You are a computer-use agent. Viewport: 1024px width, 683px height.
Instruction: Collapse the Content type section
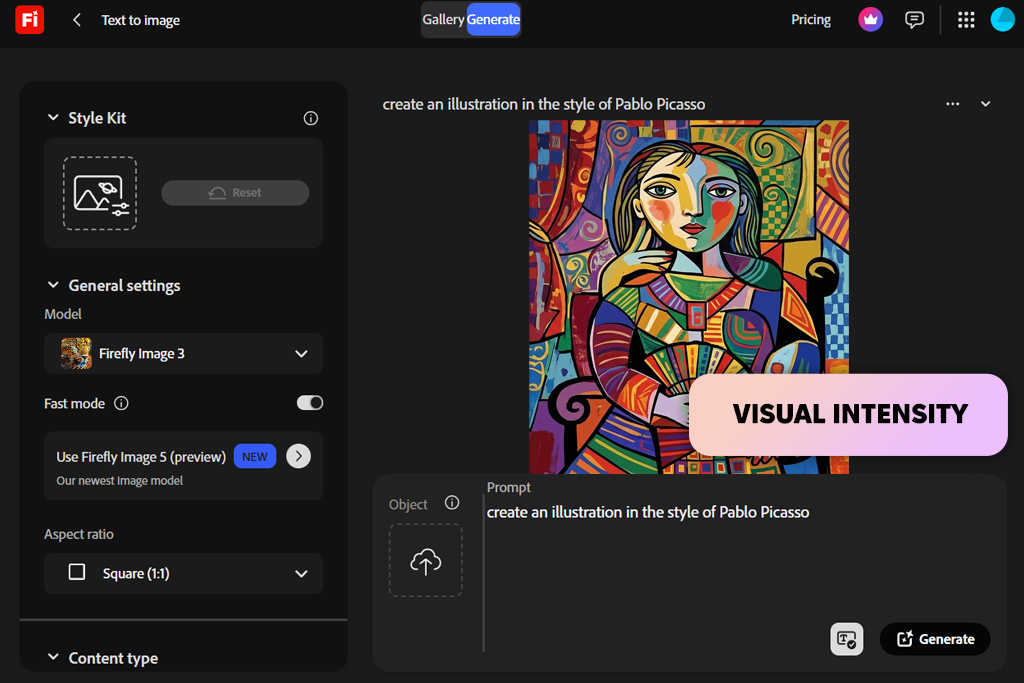pos(54,658)
